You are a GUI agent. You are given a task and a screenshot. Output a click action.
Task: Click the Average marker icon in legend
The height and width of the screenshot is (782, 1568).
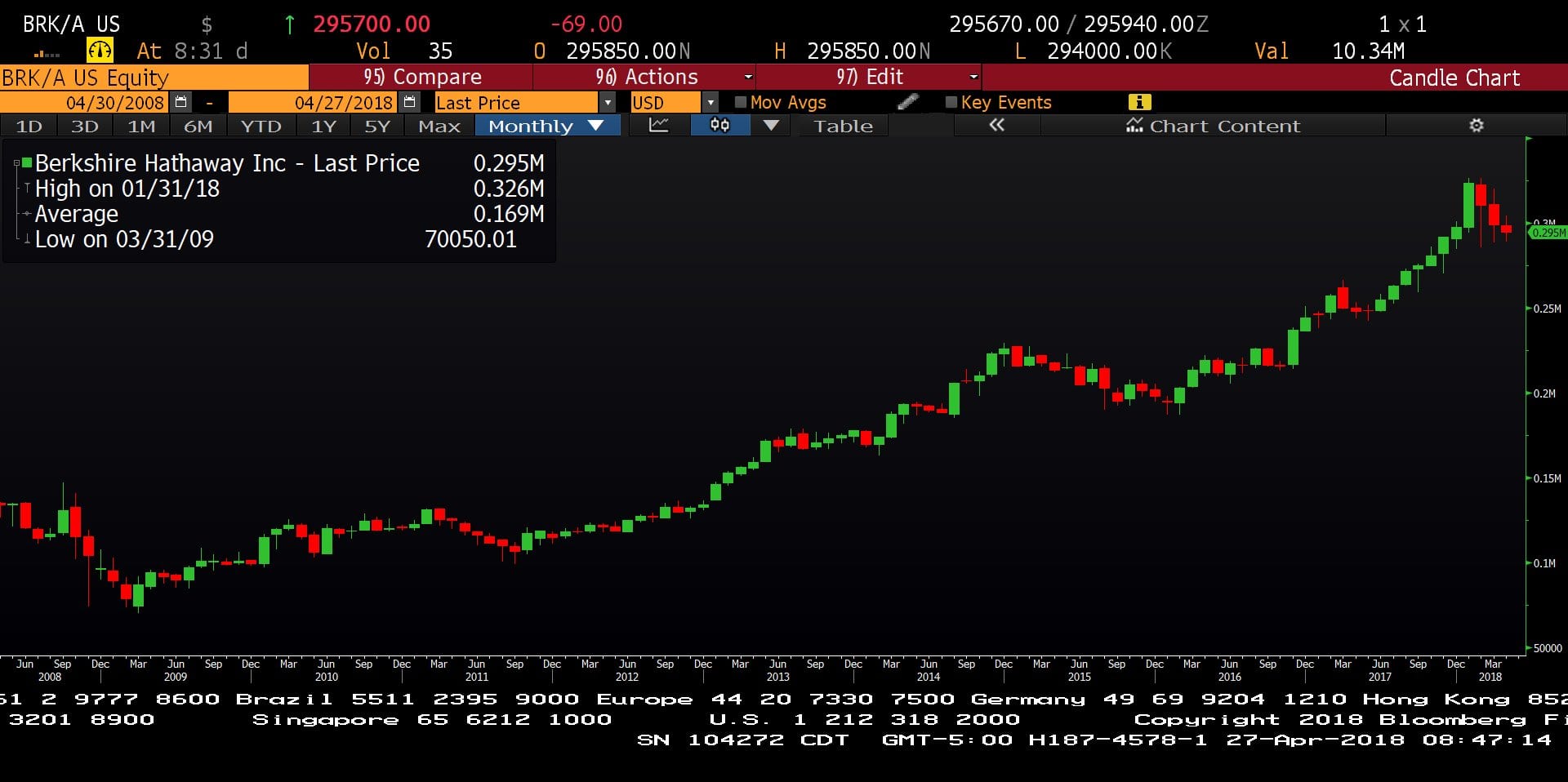(27, 214)
